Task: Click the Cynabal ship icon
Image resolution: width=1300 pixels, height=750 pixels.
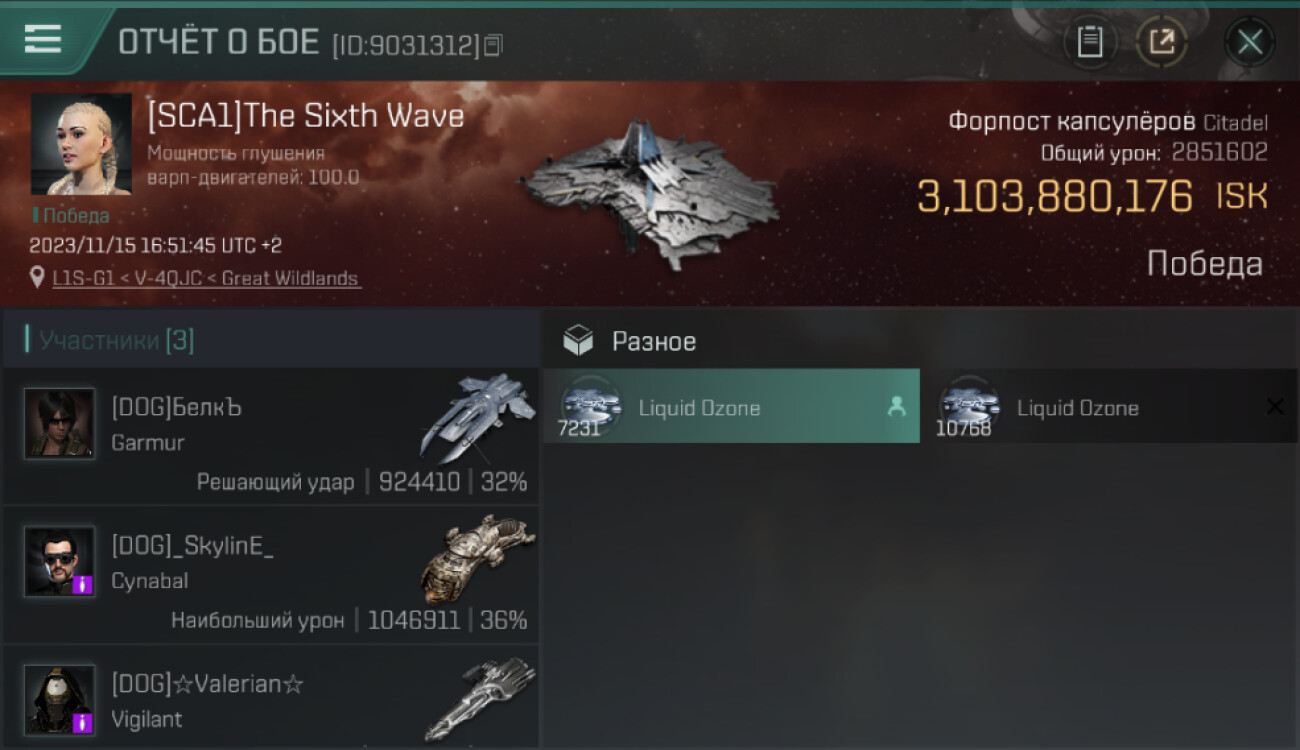Action: [x=478, y=558]
